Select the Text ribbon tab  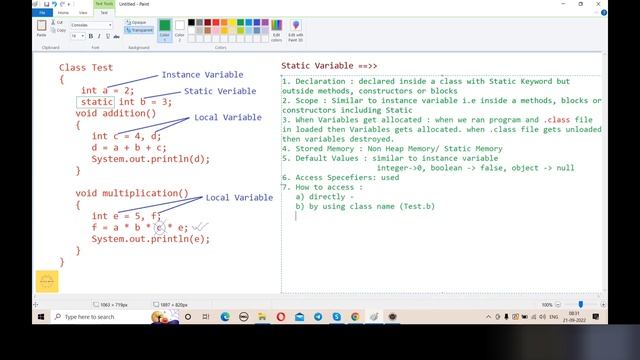pyautogui.click(x=104, y=13)
